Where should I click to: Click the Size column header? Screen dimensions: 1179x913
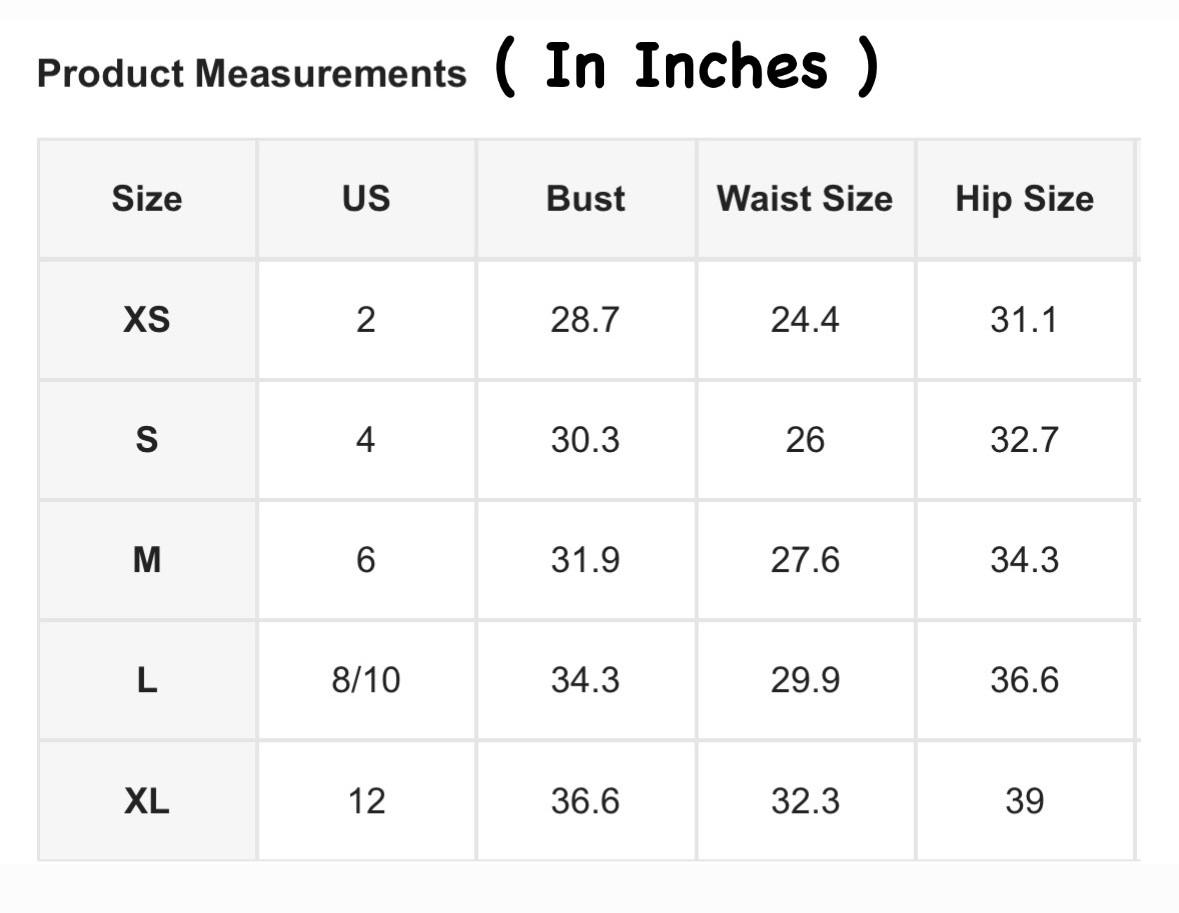(x=147, y=199)
